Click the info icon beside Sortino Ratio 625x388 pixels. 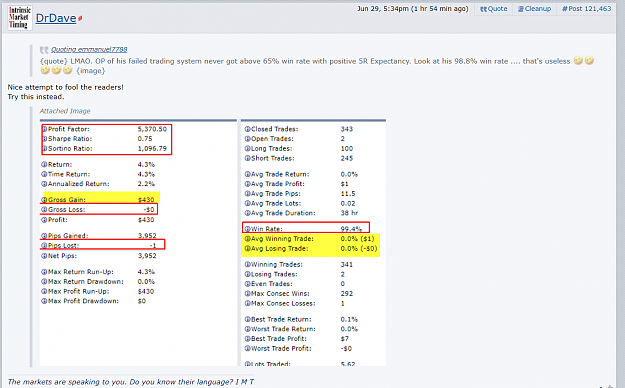[45, 149]
